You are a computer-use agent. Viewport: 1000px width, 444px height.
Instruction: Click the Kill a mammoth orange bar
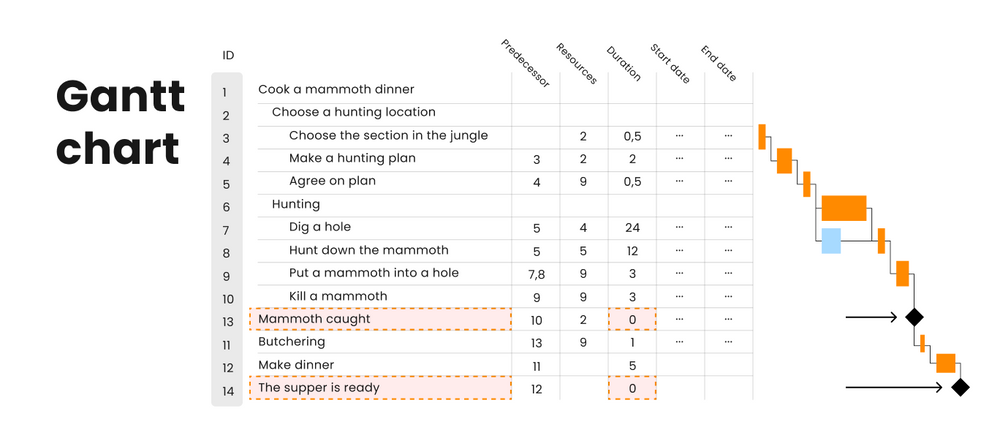(x=902, y=273)
